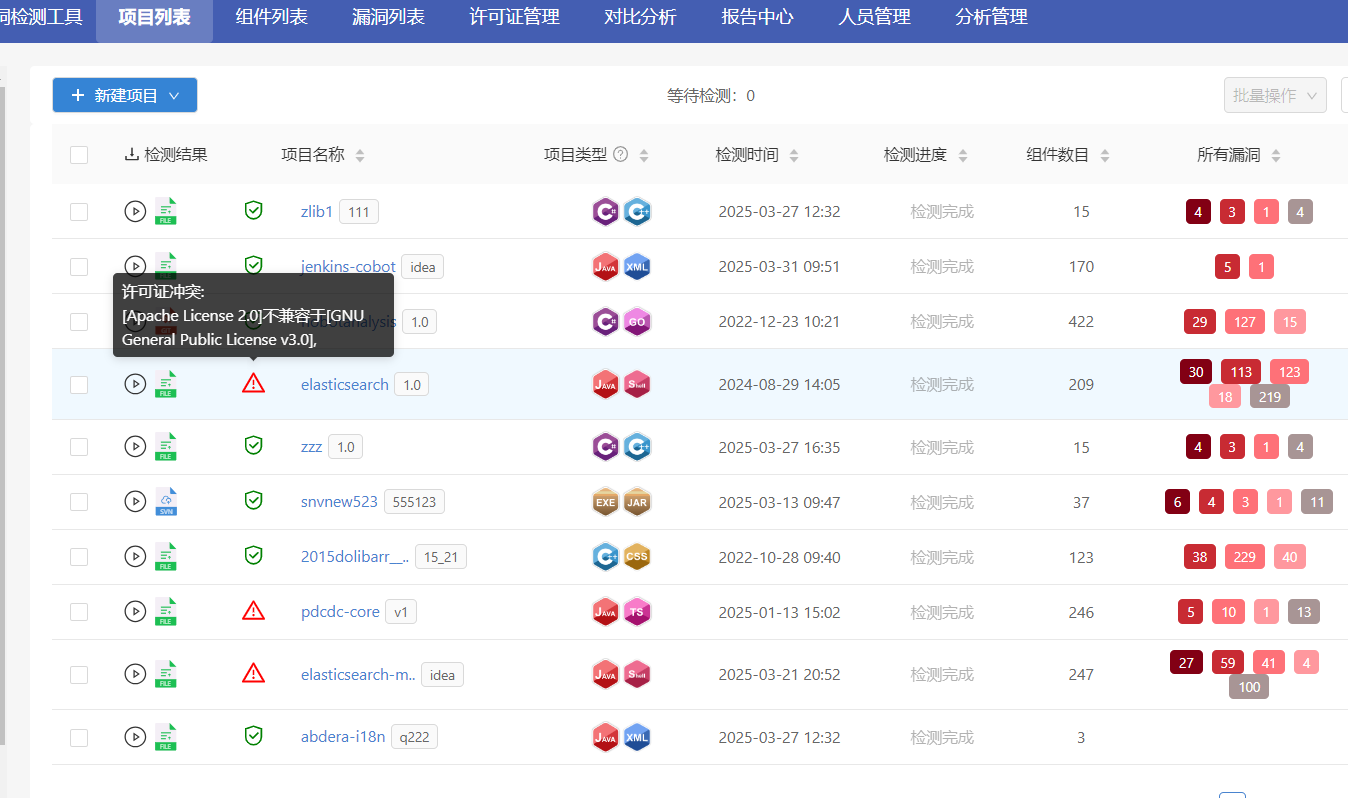
Task: Open the 漏洞列表 tab
Action: (389, 17)
